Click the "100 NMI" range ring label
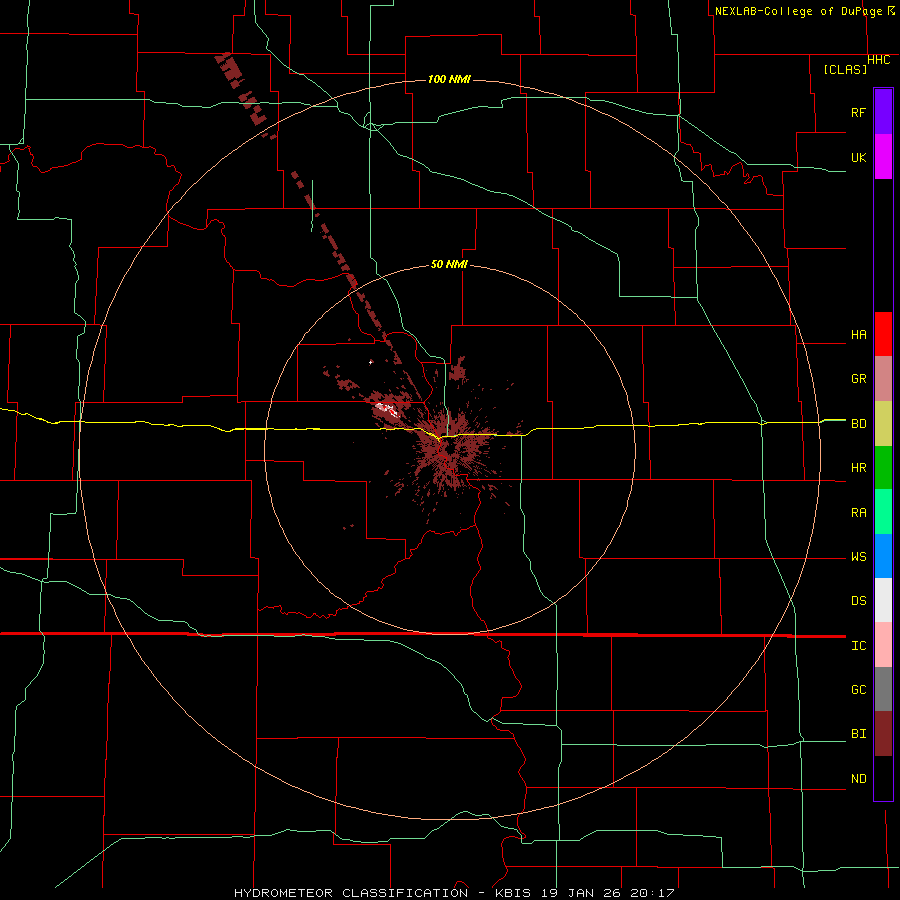This screenshot has height=900, width=900. click(449, 79)
